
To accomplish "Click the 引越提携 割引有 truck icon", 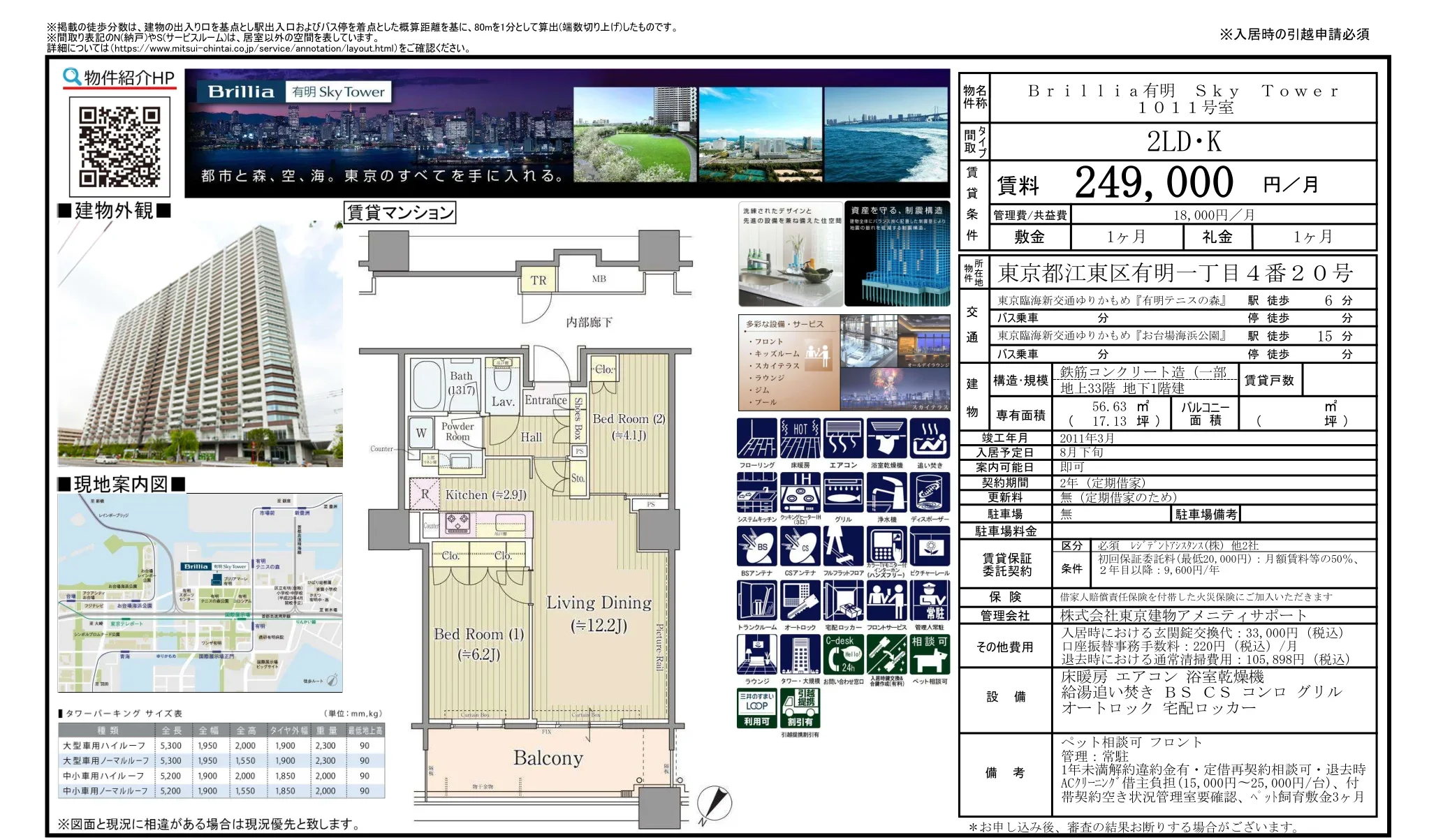I will [x=800, y=708].
